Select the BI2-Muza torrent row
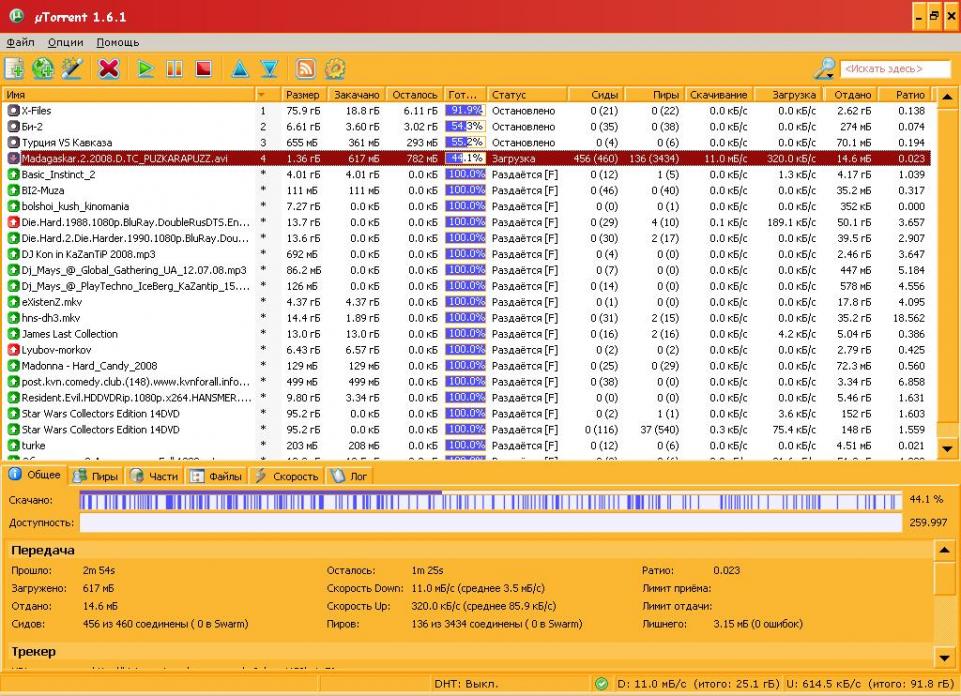Viewport: 961px width, 696px height. (469, 191)
